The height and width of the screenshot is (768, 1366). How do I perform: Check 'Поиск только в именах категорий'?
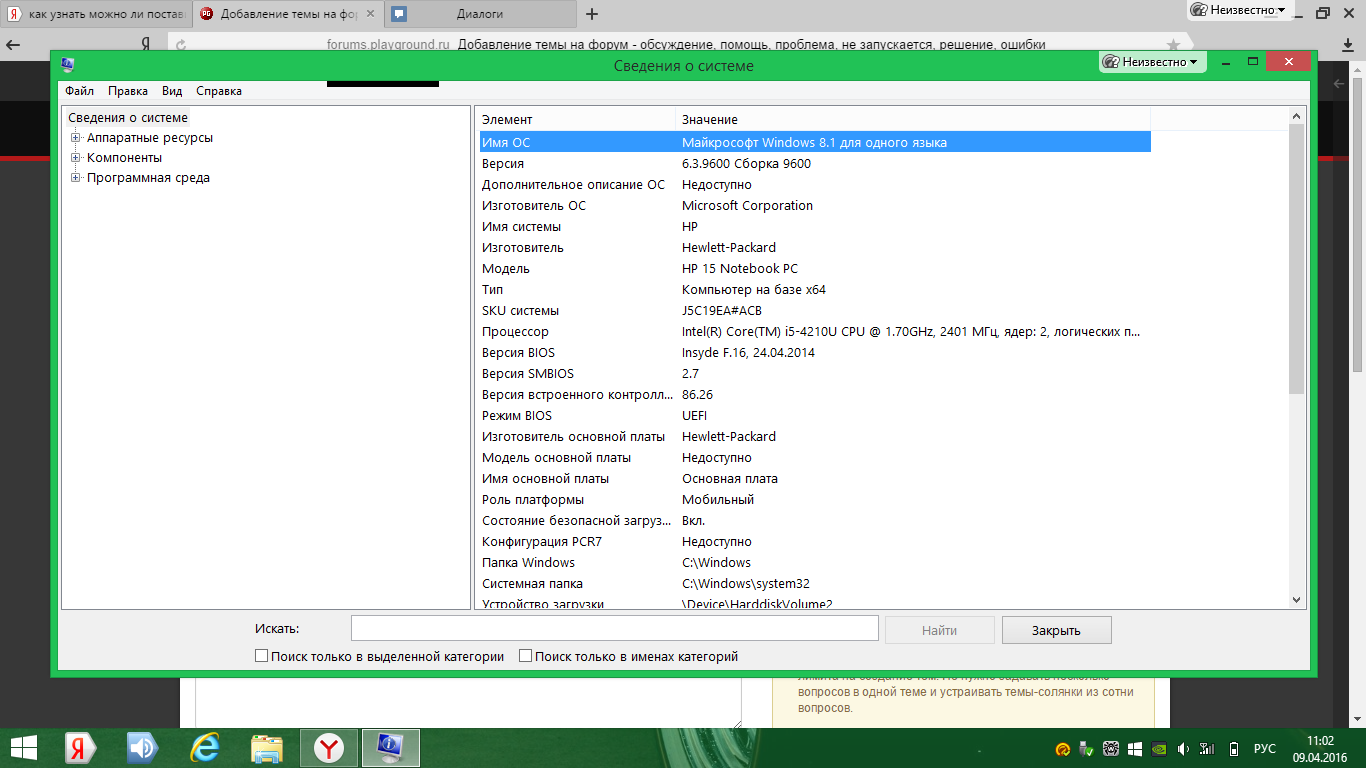[x=525, y=657]
